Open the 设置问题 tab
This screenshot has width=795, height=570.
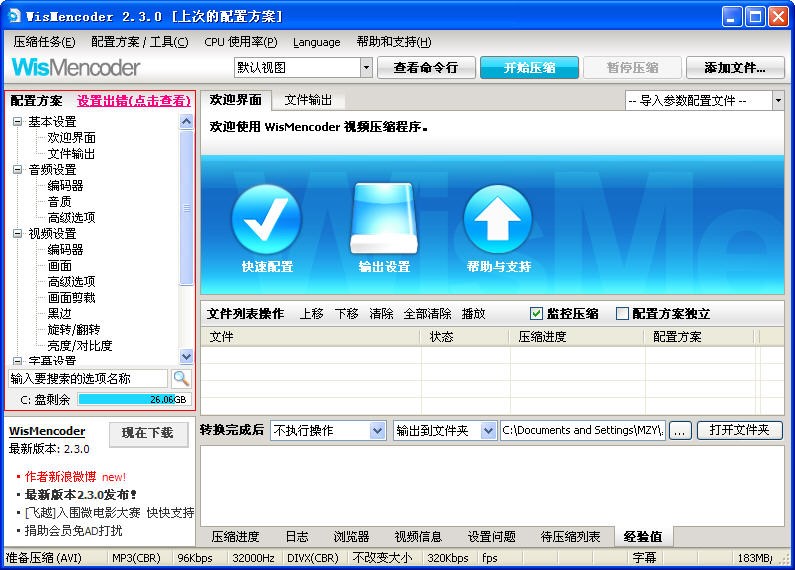click(491, 537)
